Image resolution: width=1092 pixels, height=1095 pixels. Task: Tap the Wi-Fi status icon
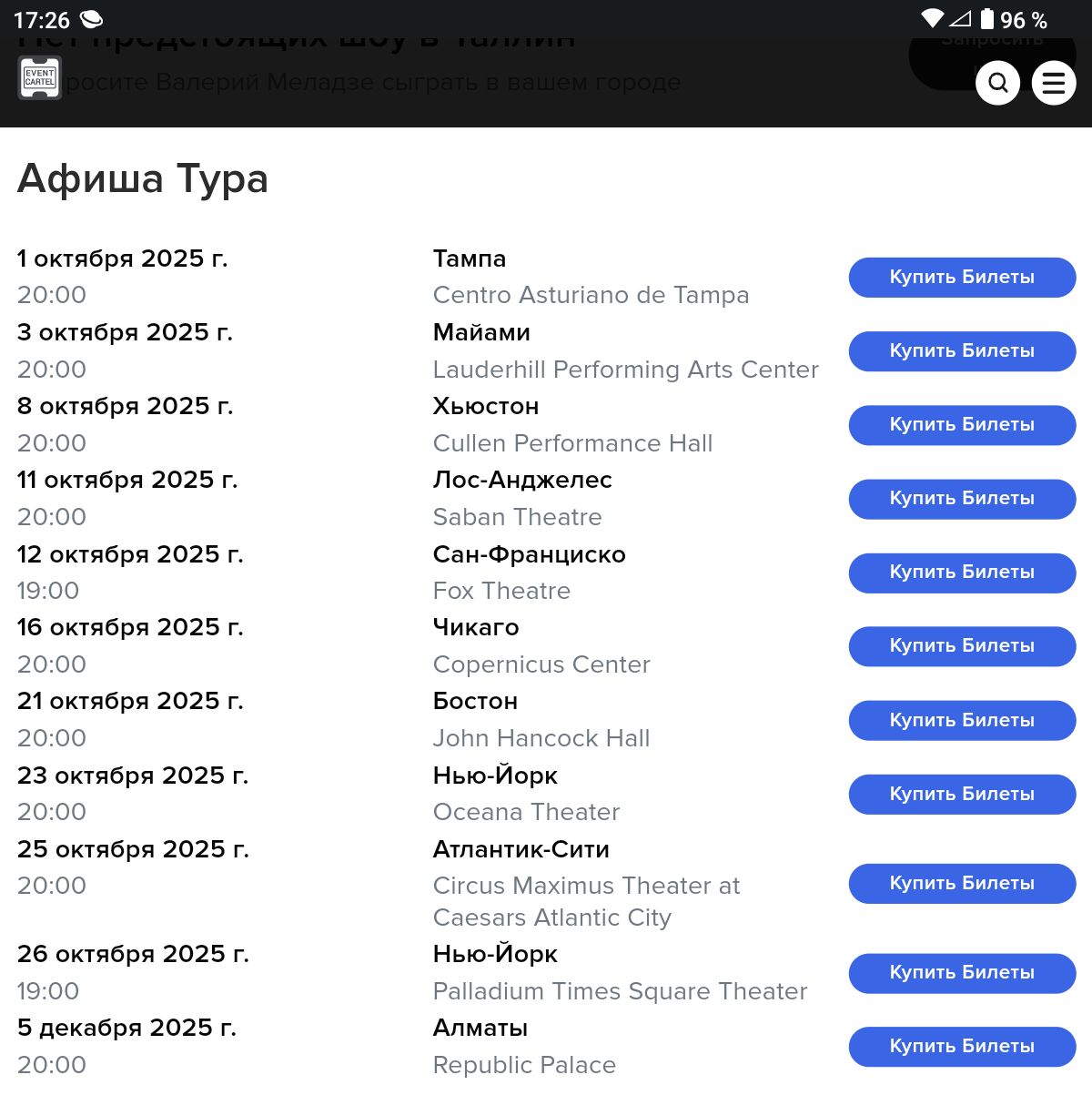pyautogui.click(x=932, y=19)
